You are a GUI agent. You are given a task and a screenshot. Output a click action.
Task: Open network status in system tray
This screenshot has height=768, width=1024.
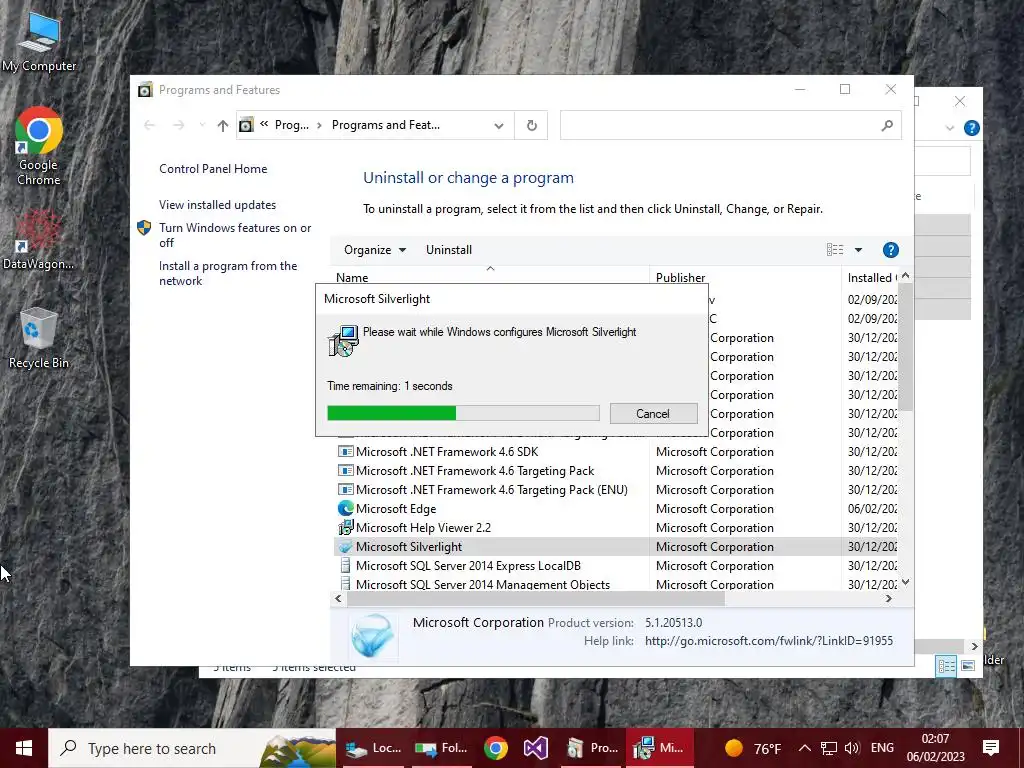pos(829,748)
